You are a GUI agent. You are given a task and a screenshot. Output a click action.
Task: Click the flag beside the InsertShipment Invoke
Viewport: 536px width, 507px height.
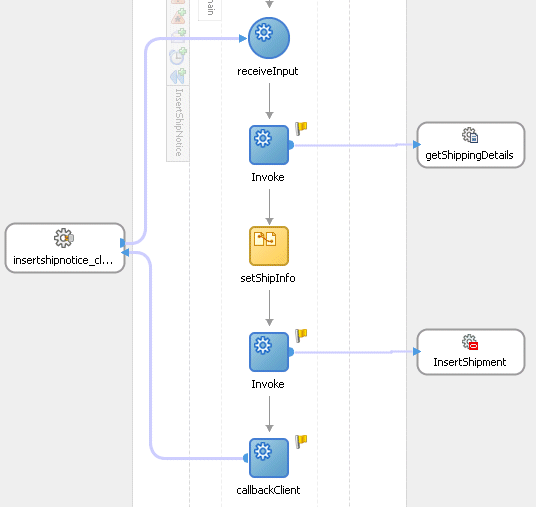301,335
